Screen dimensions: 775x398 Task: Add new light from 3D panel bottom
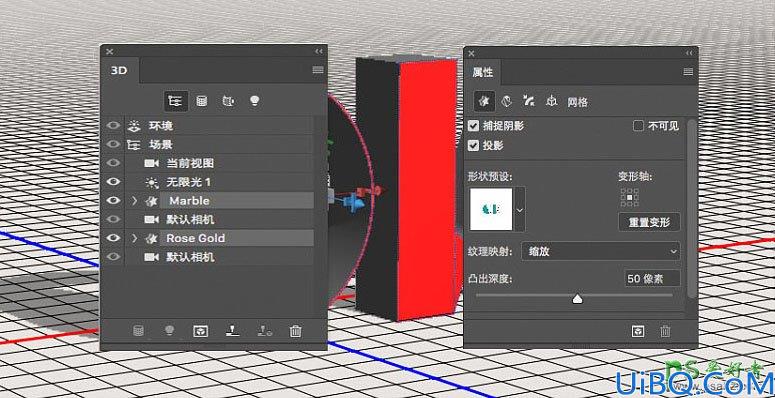(x=170, y=331)
